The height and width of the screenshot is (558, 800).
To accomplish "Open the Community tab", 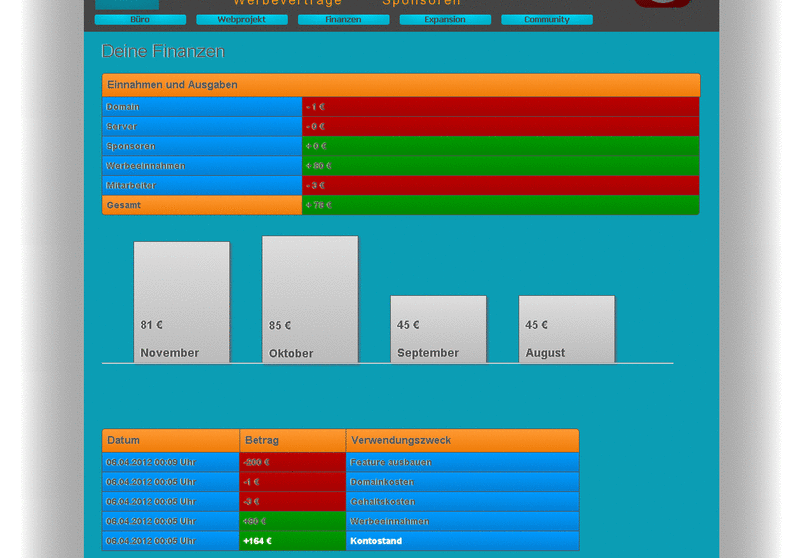I will pyautogui.click(x=547, y=19).
